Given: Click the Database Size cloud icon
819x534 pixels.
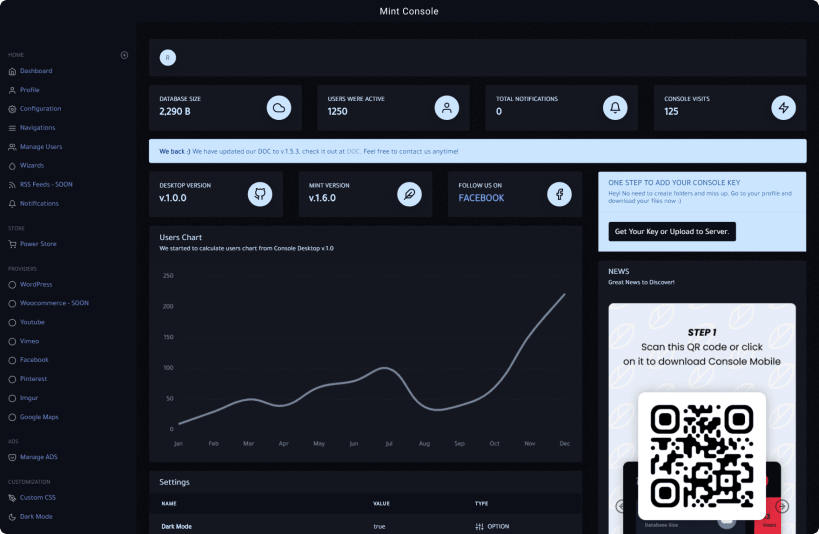Looking at the screenshot, I should (279, 108).
